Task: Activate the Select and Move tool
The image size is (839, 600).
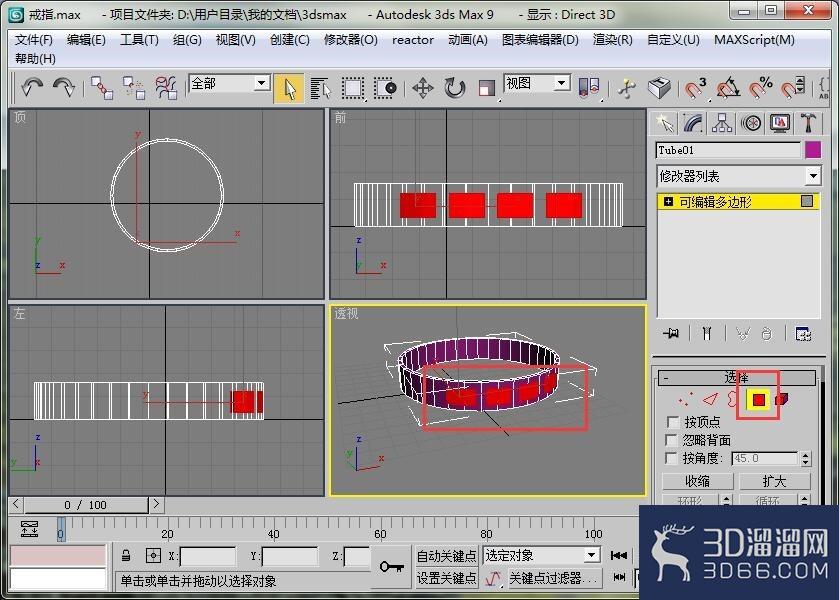Action: click(x=423, y=88)
